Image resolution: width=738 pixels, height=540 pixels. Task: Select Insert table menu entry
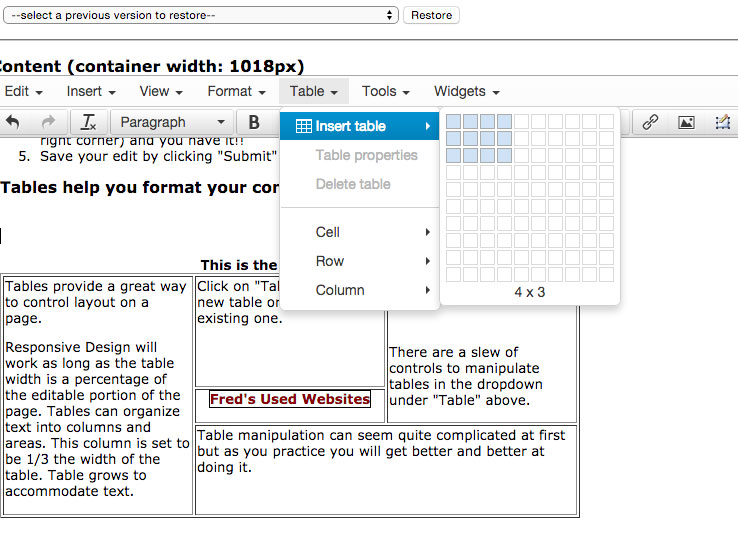click(360, 126)
